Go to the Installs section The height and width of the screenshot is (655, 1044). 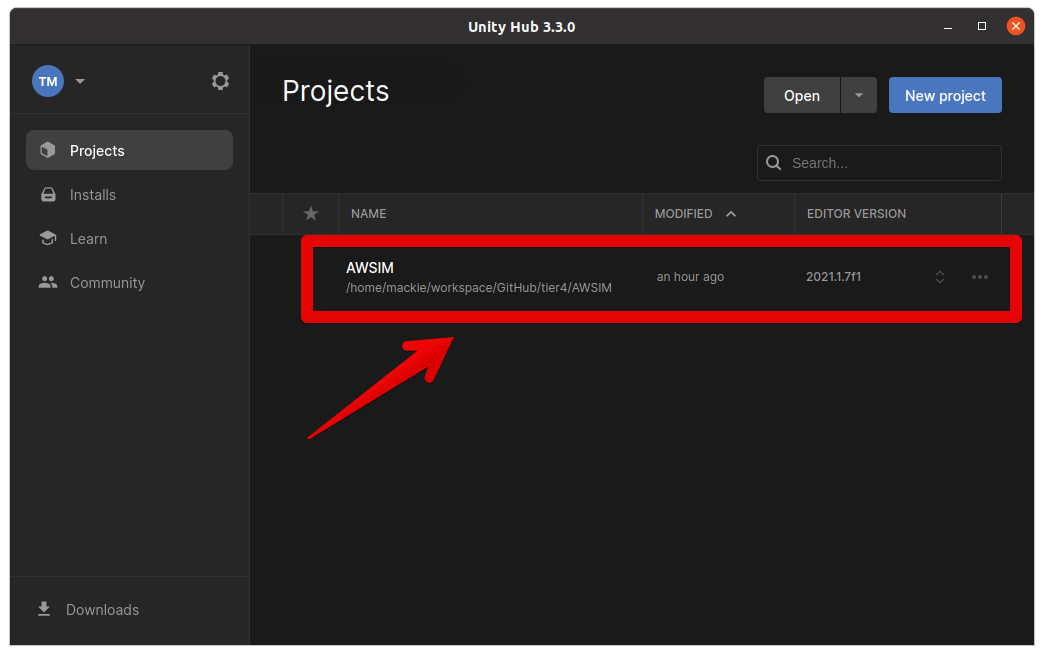pyautogui.click(x=93, y=195)
